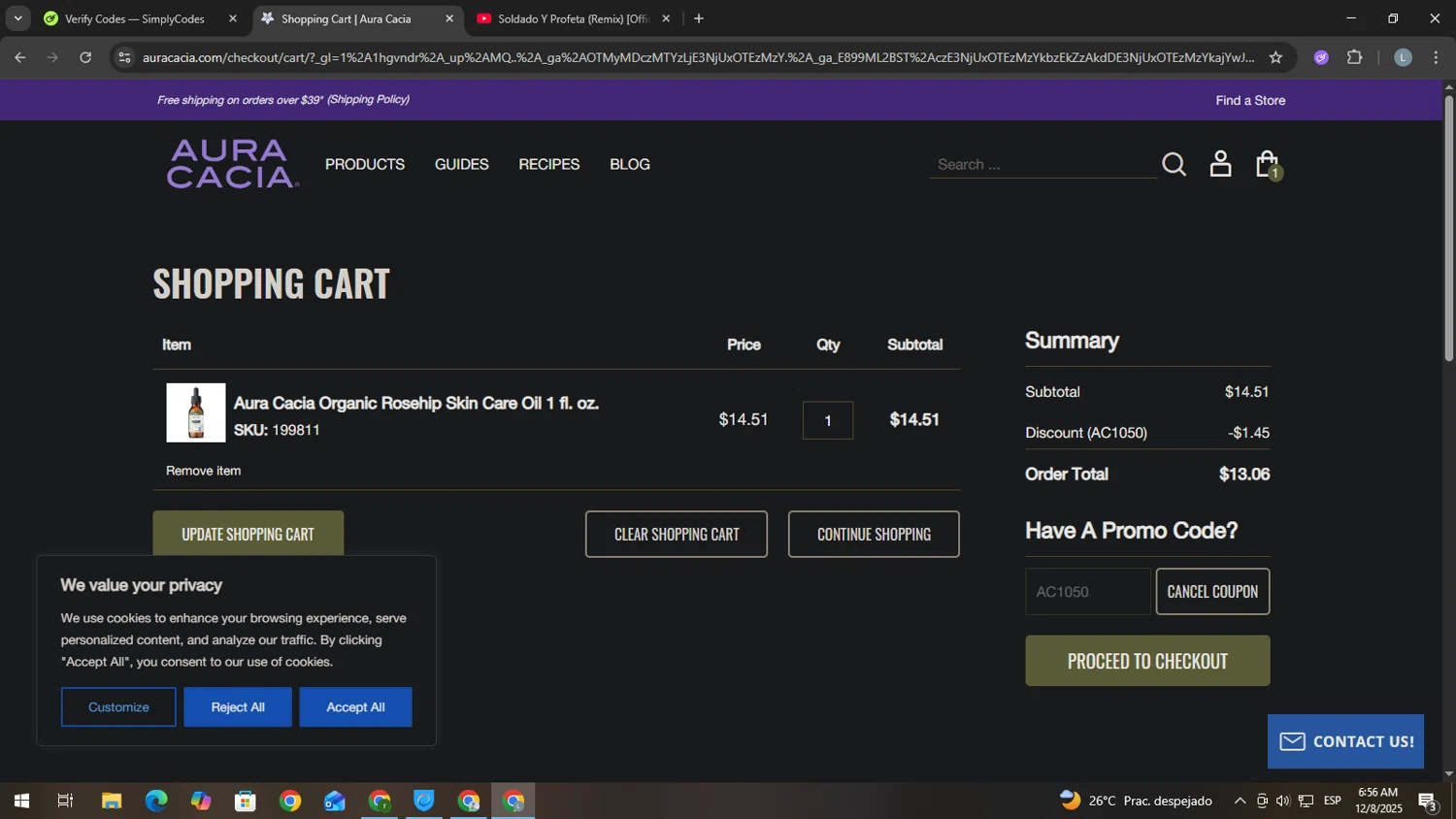Click PROCEED TO CHECKOUT button
Screen dimensions: 1456x819
click(x=1147, y=661)
